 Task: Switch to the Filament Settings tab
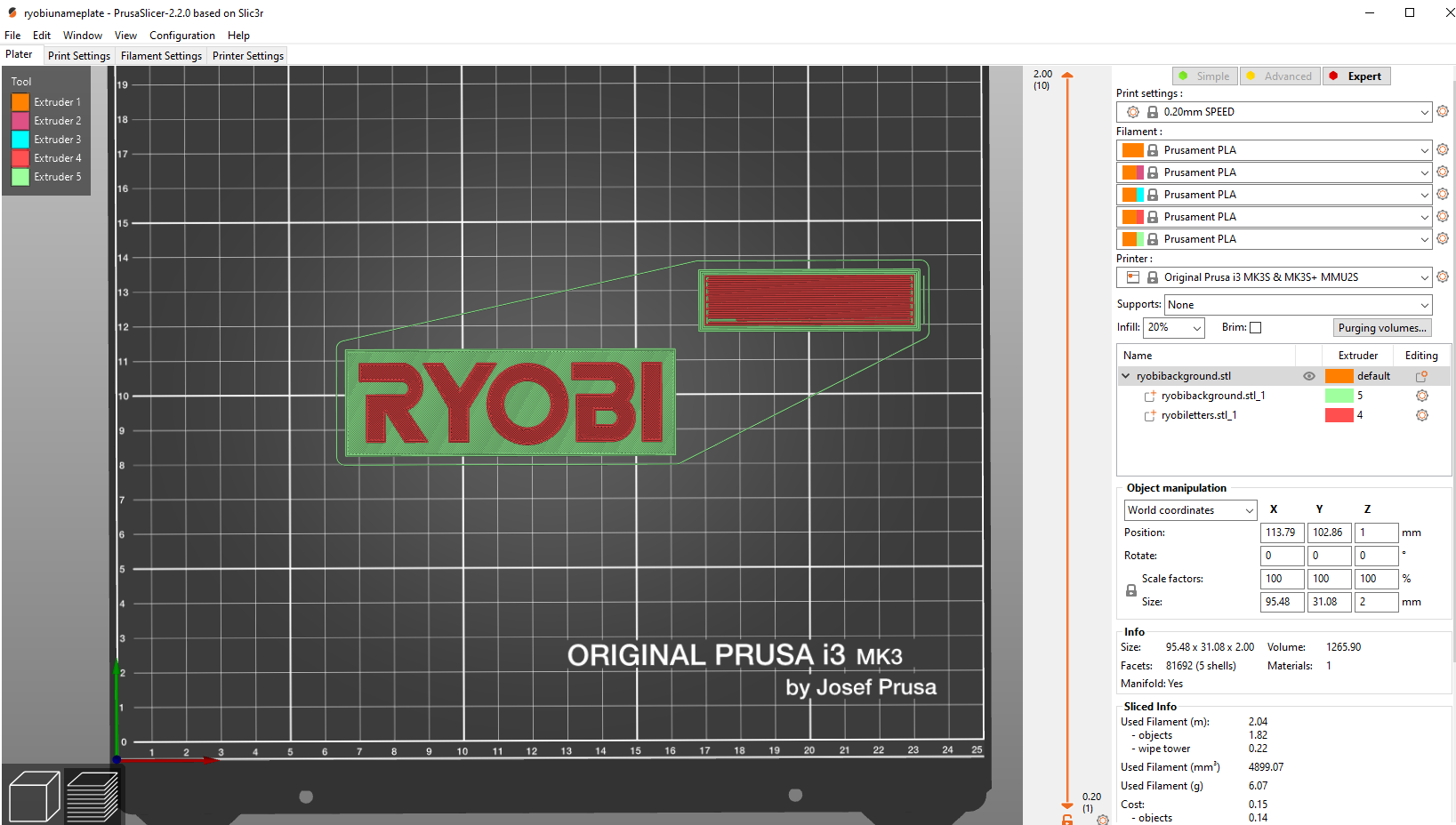(161, 55)
